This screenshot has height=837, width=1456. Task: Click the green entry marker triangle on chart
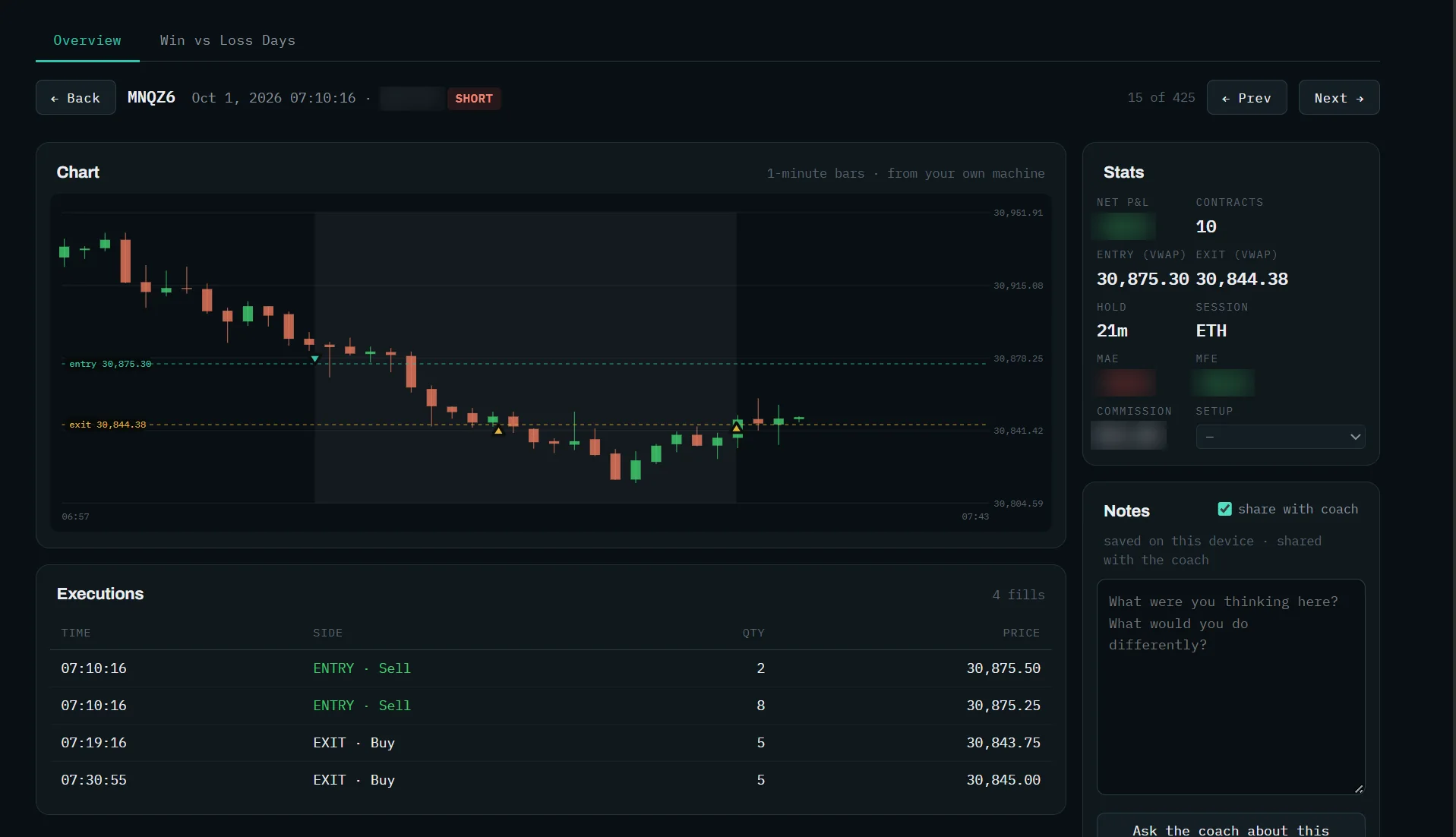coord(314,358)
